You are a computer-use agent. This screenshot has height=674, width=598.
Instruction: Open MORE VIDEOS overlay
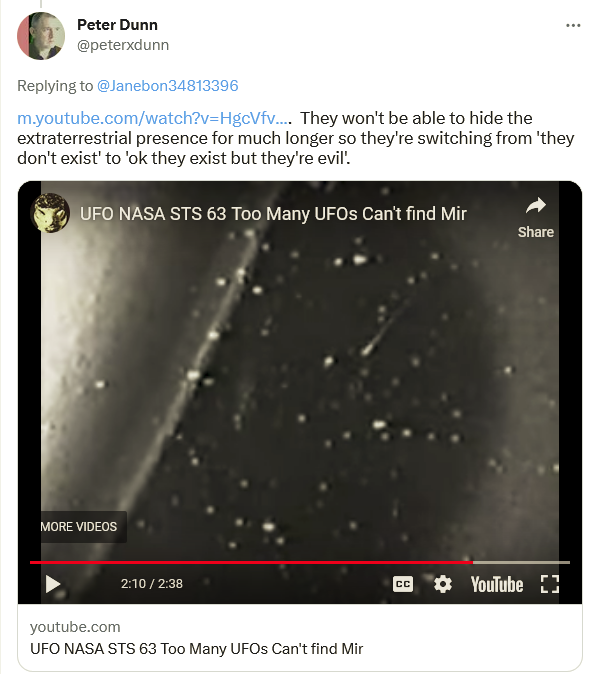pos(79,527)
